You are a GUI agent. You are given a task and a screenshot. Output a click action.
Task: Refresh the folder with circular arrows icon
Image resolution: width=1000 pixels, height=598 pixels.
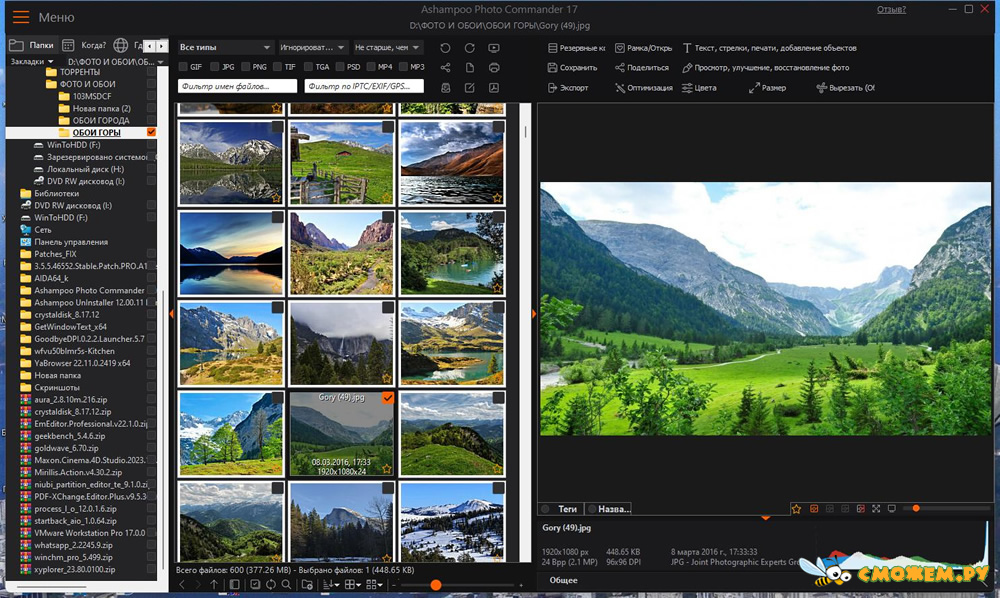click(x=270, y=584)
